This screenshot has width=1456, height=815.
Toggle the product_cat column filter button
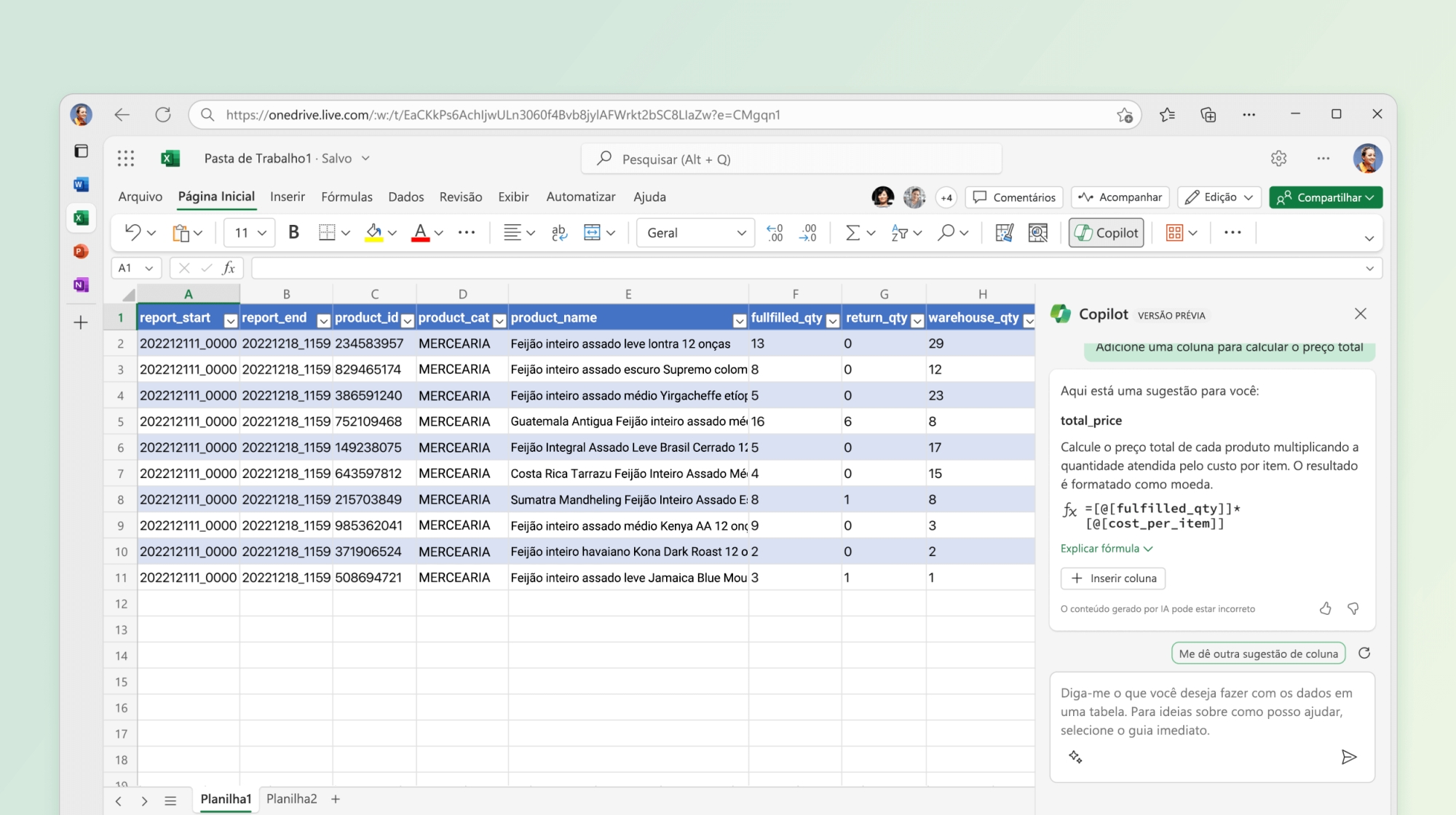coord(499,320)
